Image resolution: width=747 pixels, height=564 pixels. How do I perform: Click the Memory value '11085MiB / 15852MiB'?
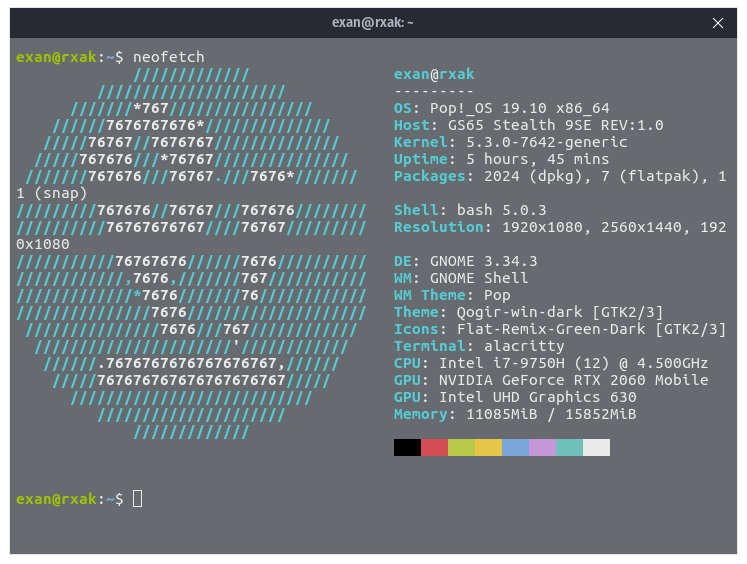[x=551, y=414]
